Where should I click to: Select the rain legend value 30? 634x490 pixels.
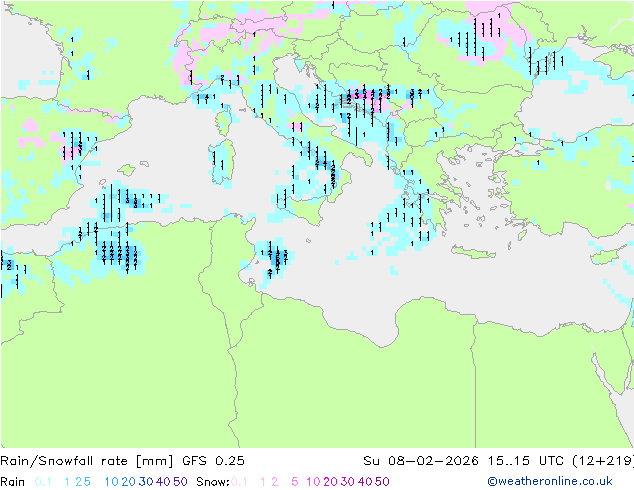pos(146,481)
